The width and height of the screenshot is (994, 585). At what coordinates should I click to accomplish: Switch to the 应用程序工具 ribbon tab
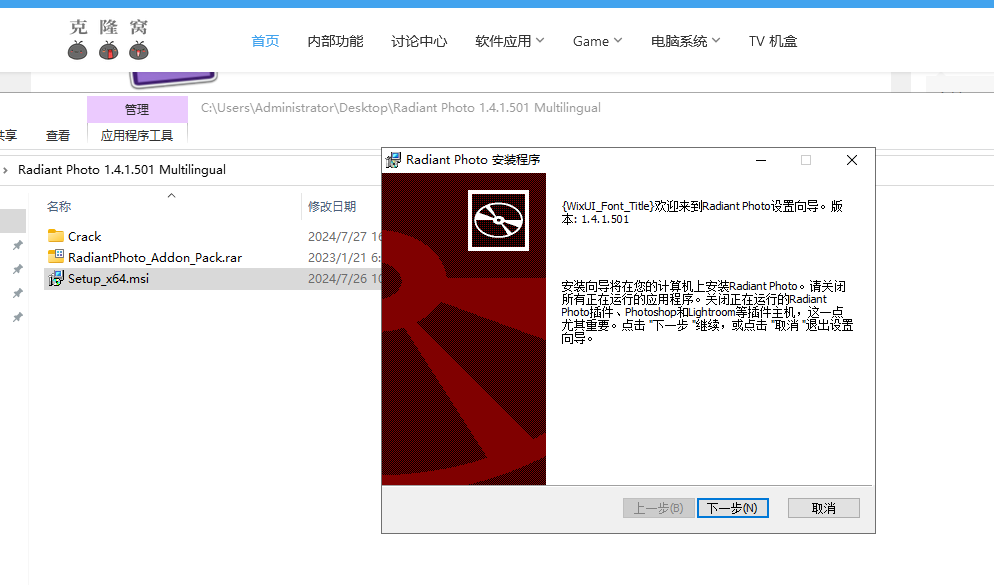137,136
